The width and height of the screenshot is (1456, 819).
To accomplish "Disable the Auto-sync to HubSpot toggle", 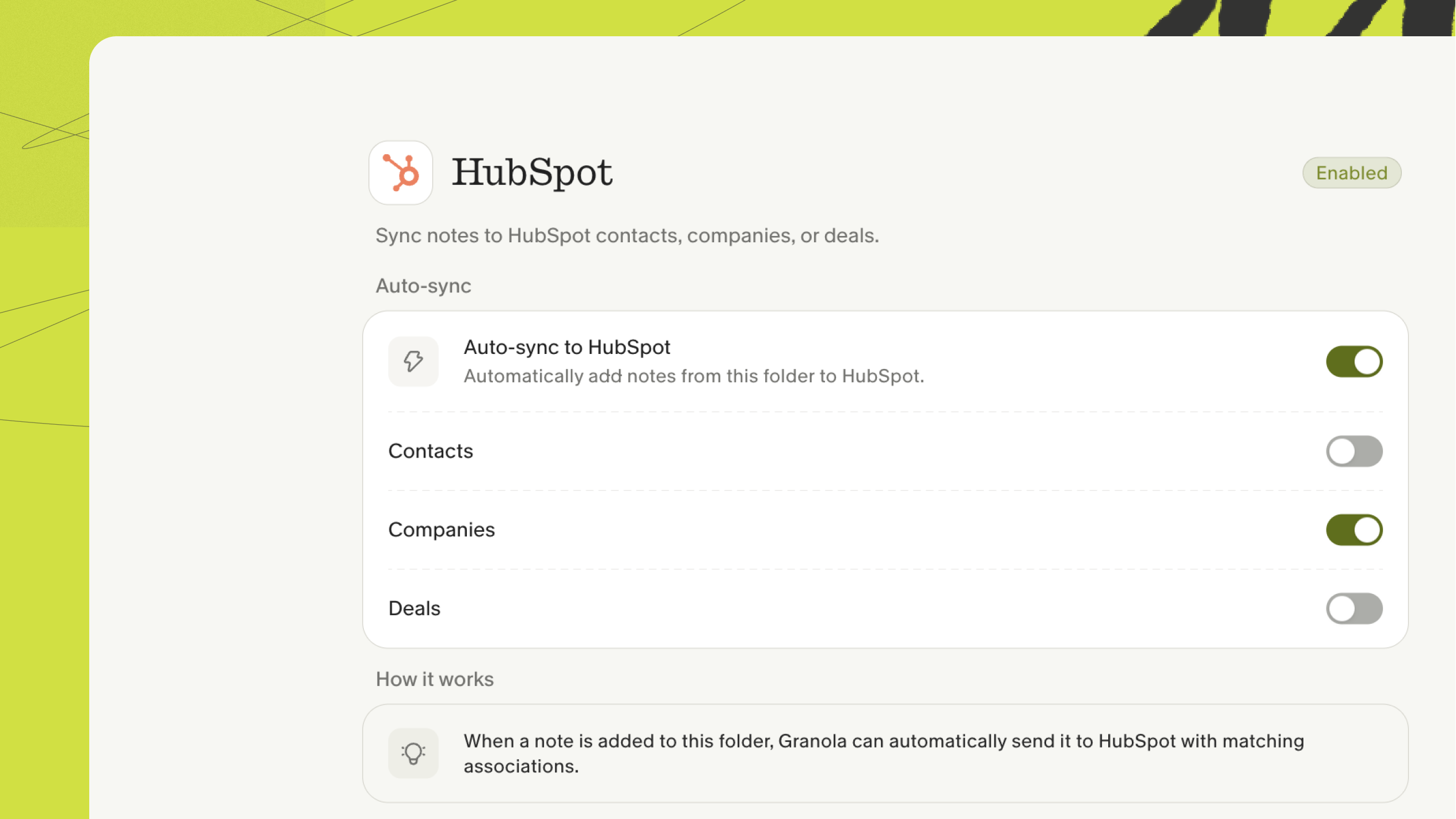I will pos(1354,361).
